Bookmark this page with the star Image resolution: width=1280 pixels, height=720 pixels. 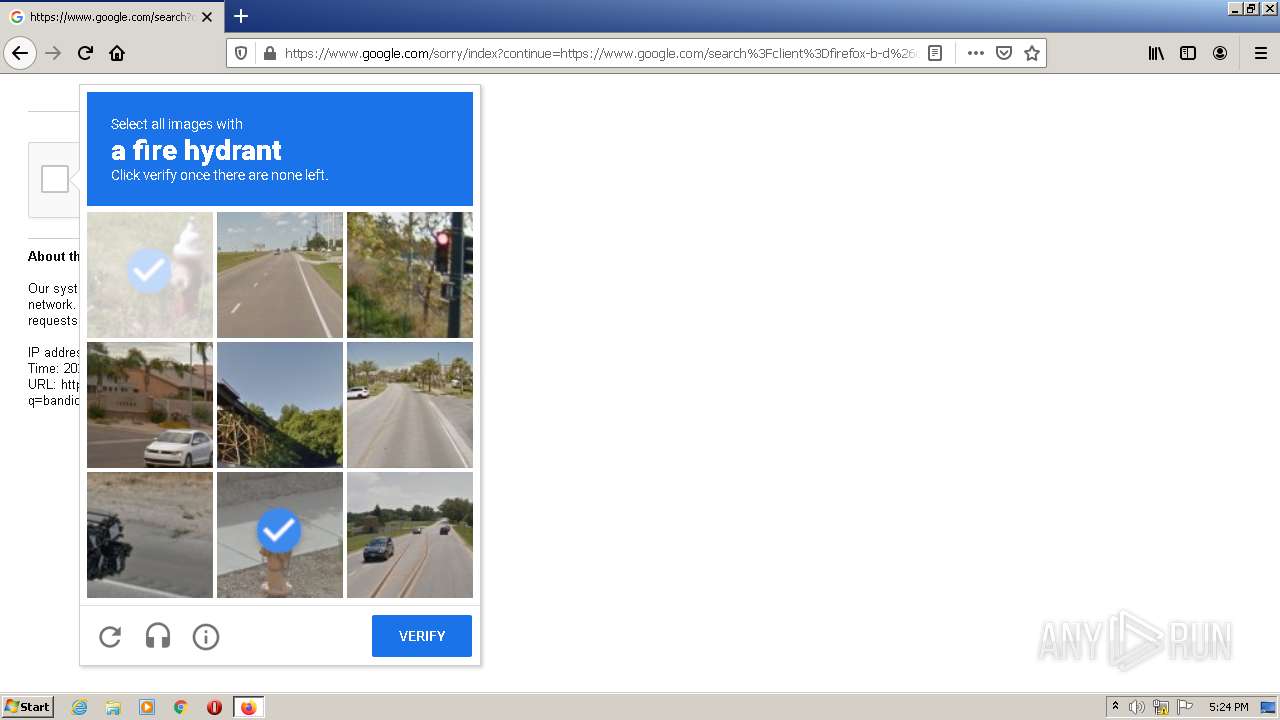1032,53
